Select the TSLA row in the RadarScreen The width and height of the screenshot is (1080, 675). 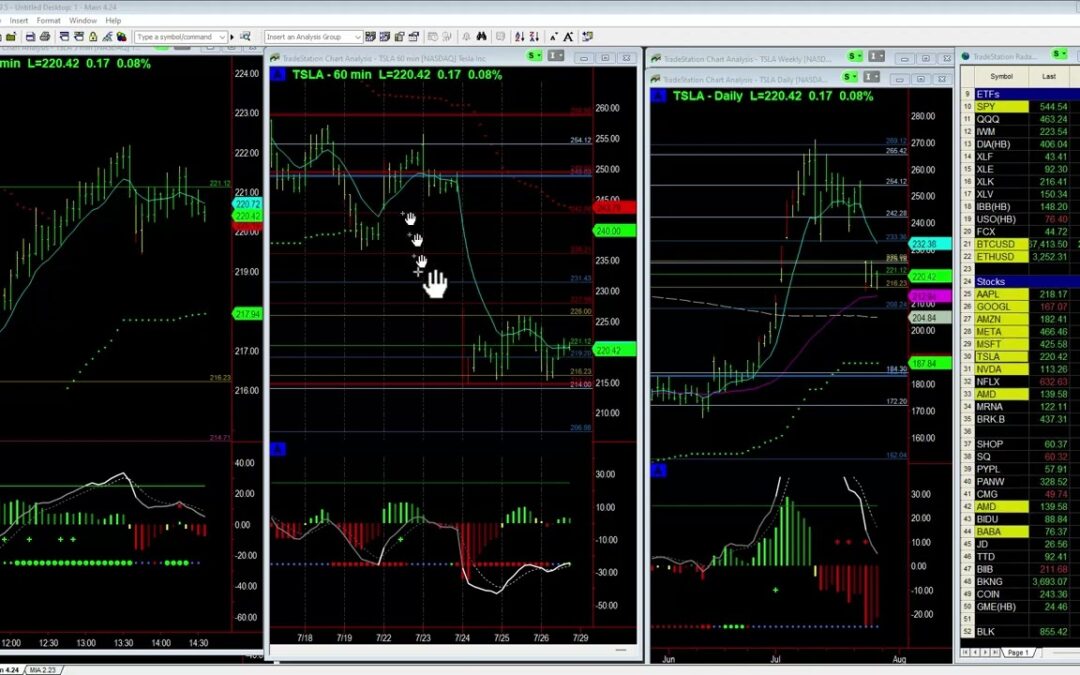(x=994, y=357)
